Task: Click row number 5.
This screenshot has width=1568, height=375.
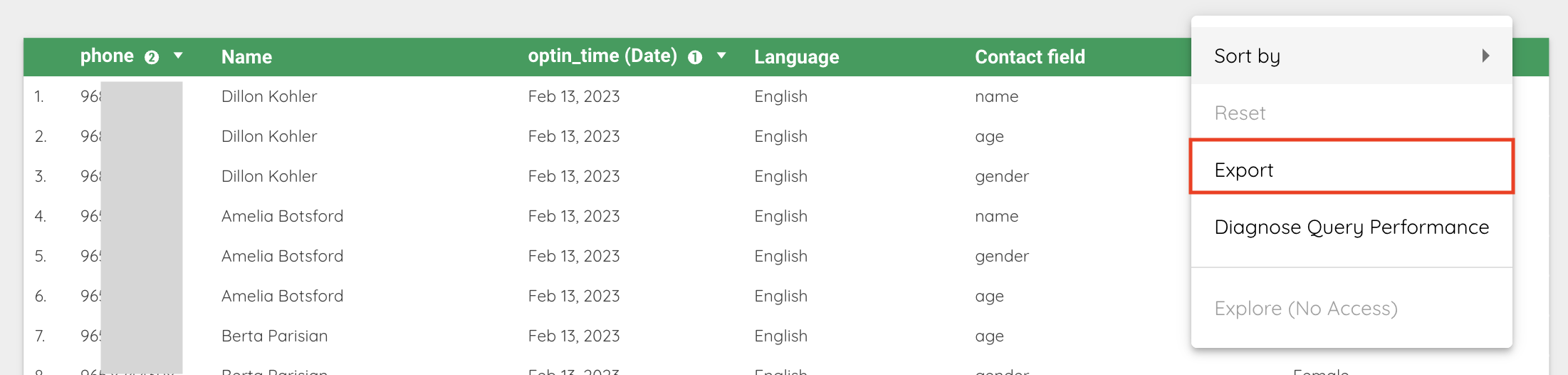Action: point(40,256)
